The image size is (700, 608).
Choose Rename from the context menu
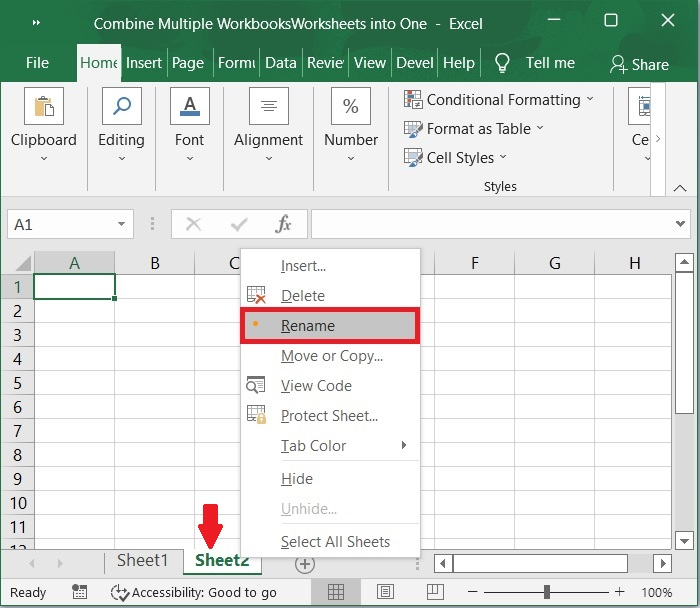click(308, 326)
